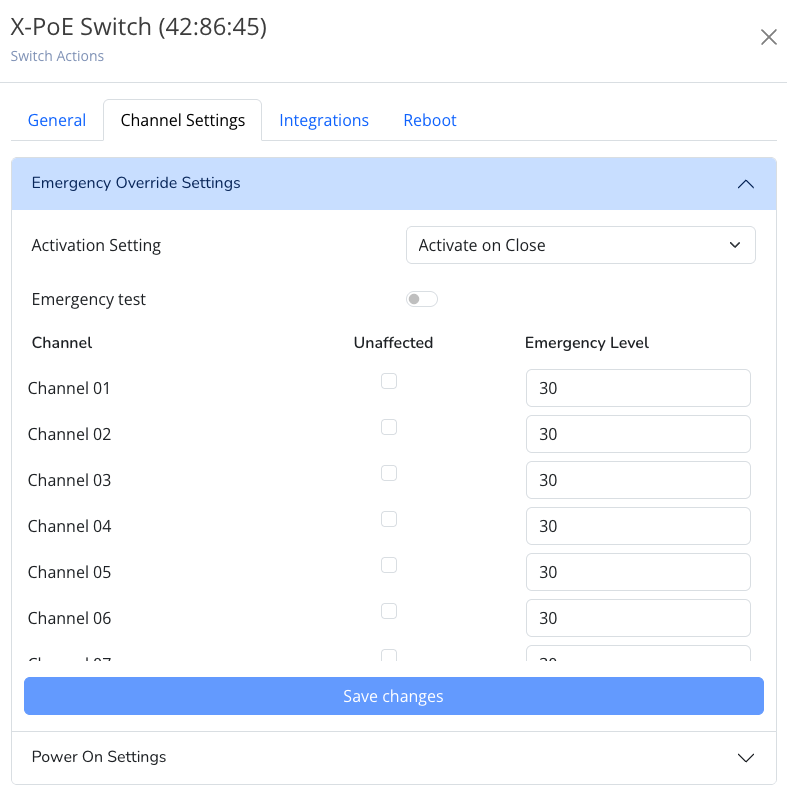Select the Channel Settings tab
Image resolution: width=787 pixels, height=795 pixels.
[x=182, y=120]
